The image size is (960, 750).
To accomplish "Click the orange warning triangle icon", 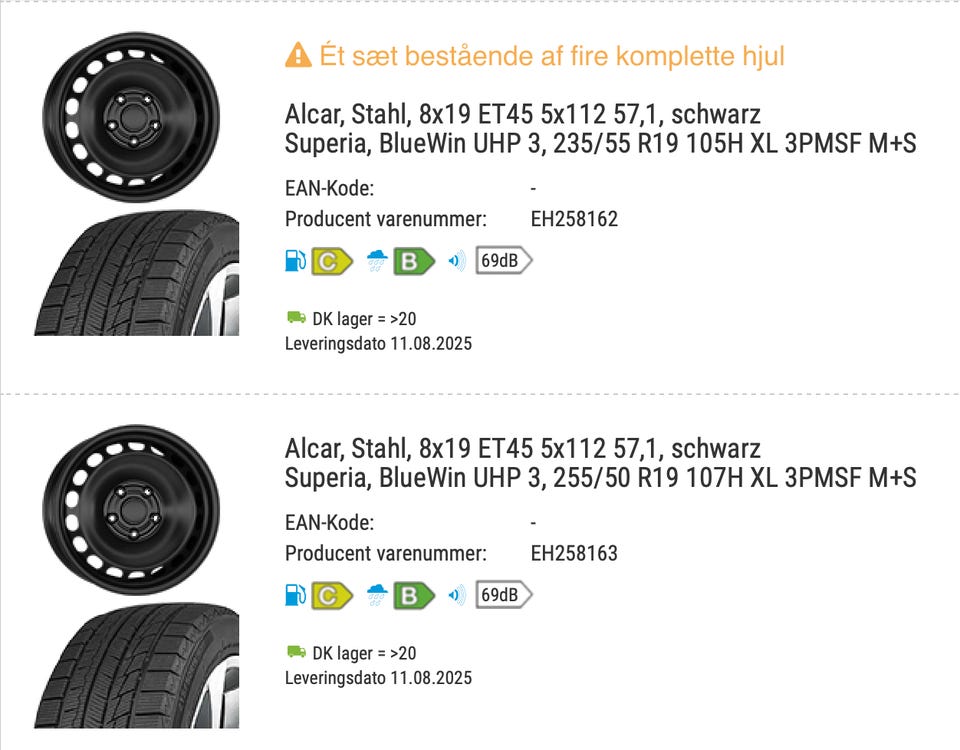I will click(298, 56).
